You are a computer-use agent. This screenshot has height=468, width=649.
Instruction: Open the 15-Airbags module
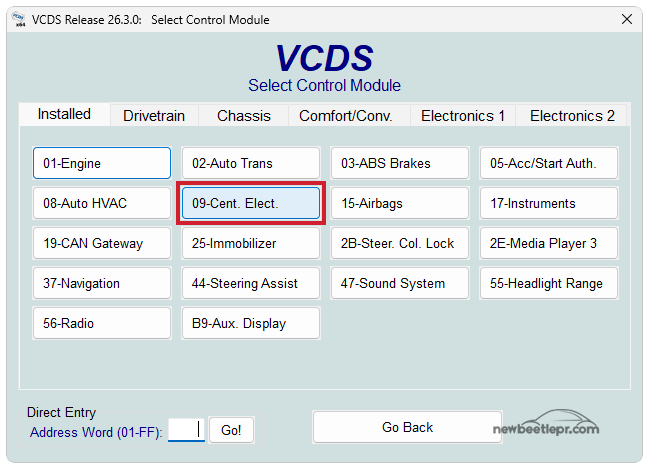pos(400,203)
